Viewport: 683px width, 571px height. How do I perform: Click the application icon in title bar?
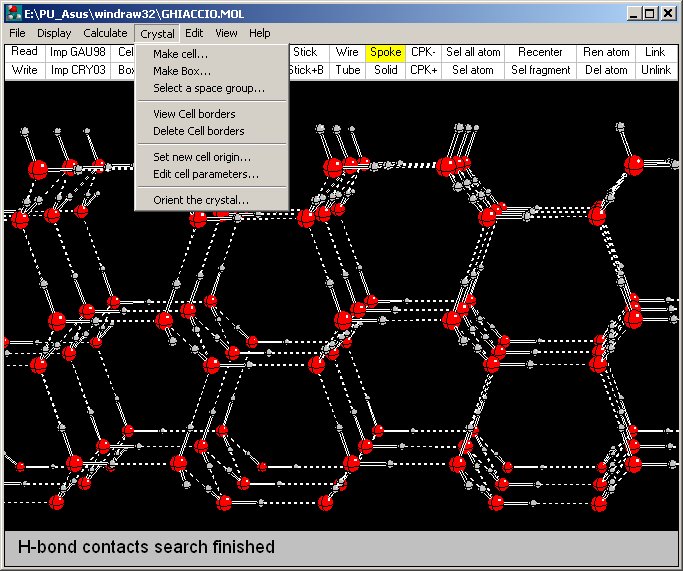[14, 14]
